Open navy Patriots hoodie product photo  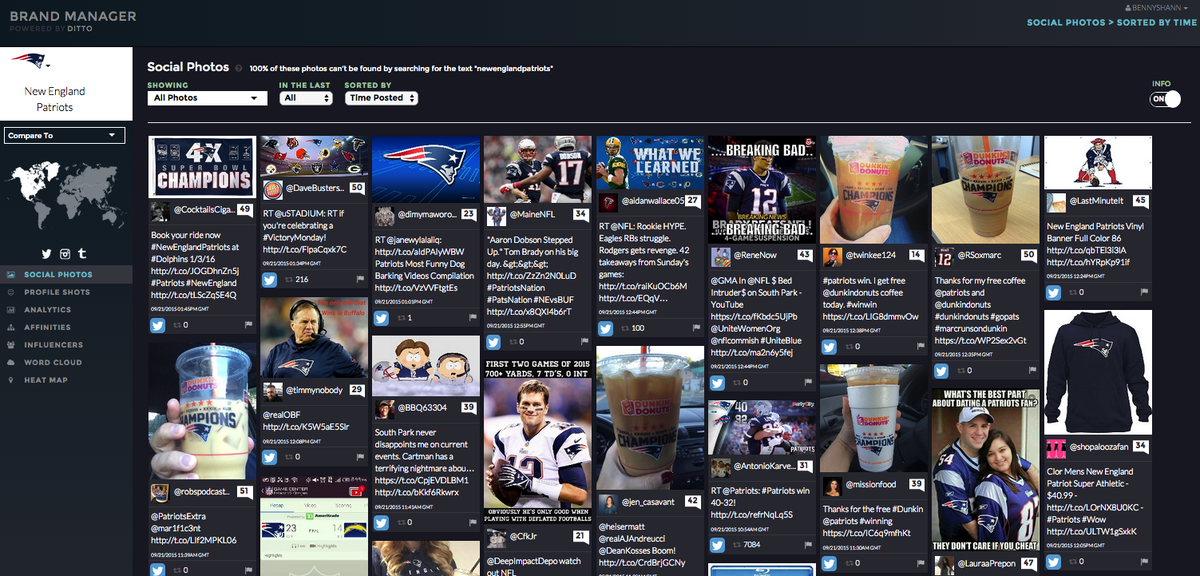pos(1098,373)
